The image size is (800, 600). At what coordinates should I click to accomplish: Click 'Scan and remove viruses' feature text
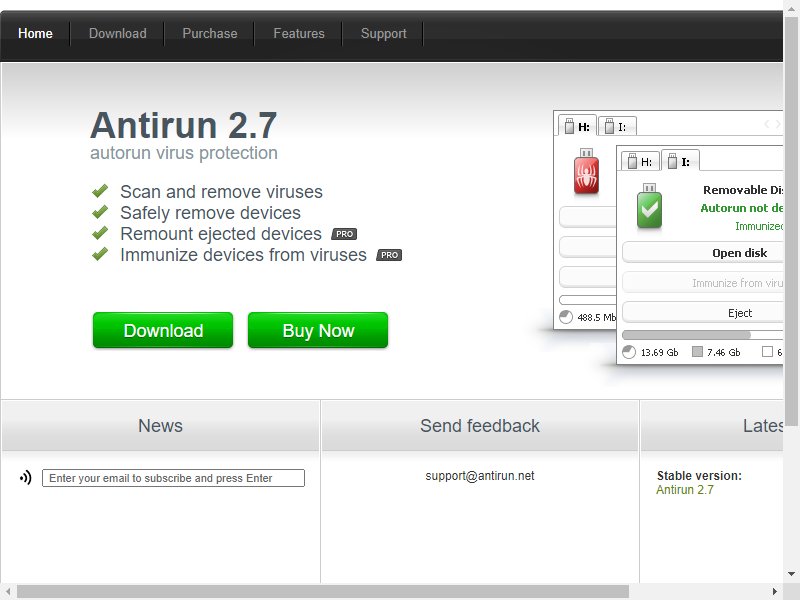[x=221, y=192]
